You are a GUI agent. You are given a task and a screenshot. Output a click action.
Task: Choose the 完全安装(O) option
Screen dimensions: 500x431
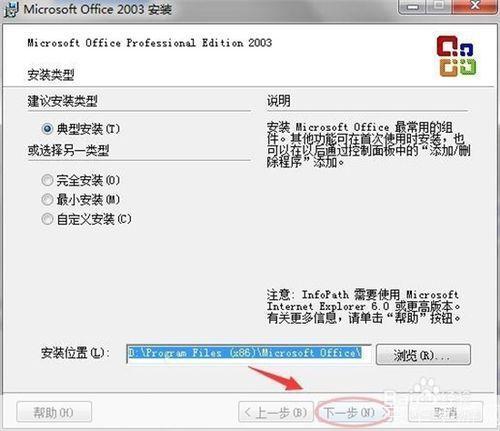coord(80,180)
